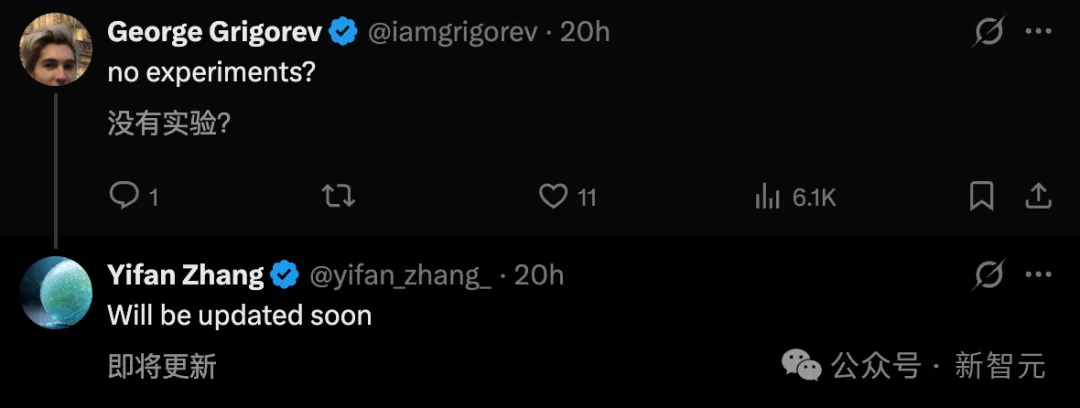Bookmark George Grigorev's tweet
This screenshot has height=408, width=1080.
pyautogui.click(x=981, y=196)
